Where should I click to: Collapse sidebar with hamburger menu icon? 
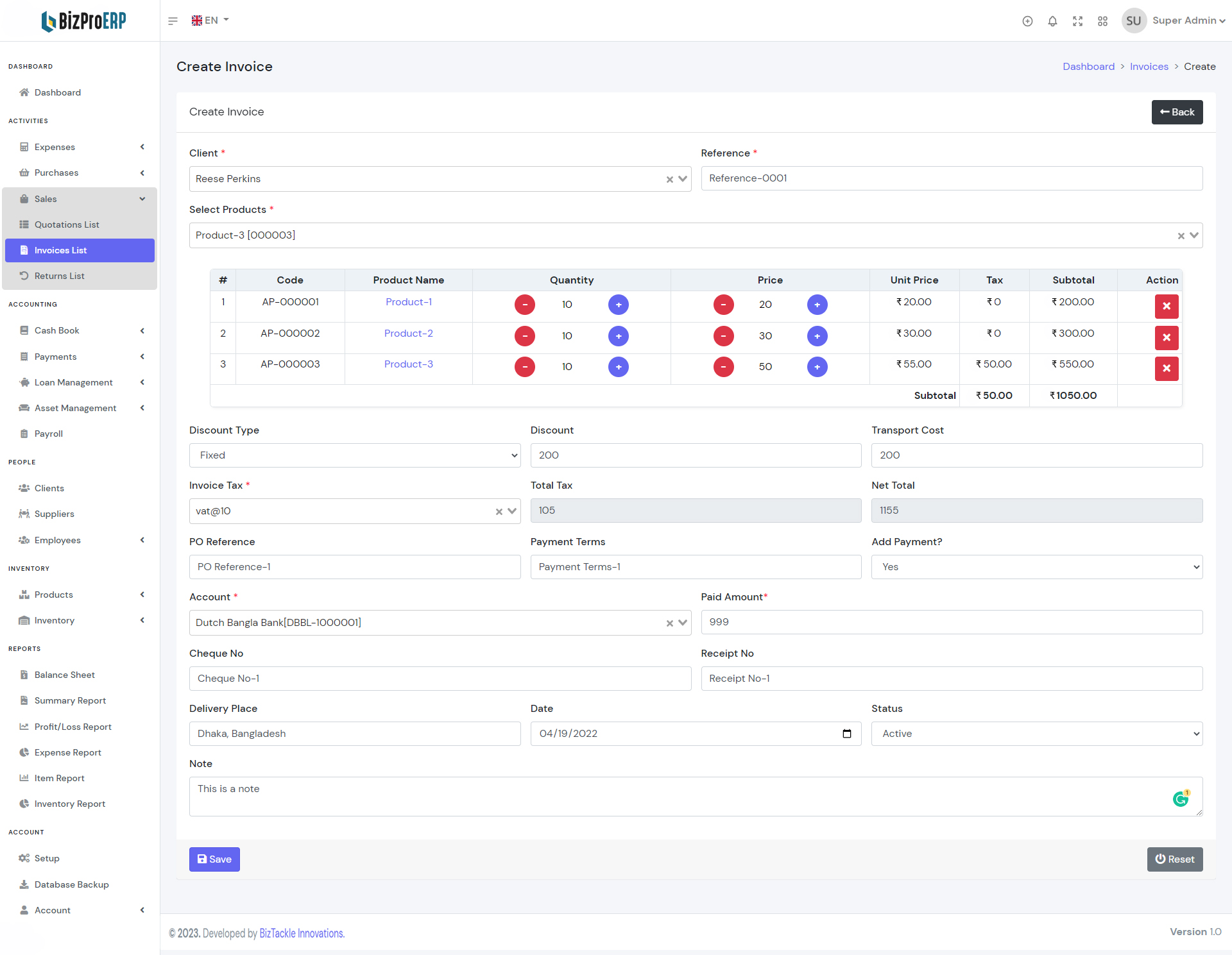click(x=173, y=21)
